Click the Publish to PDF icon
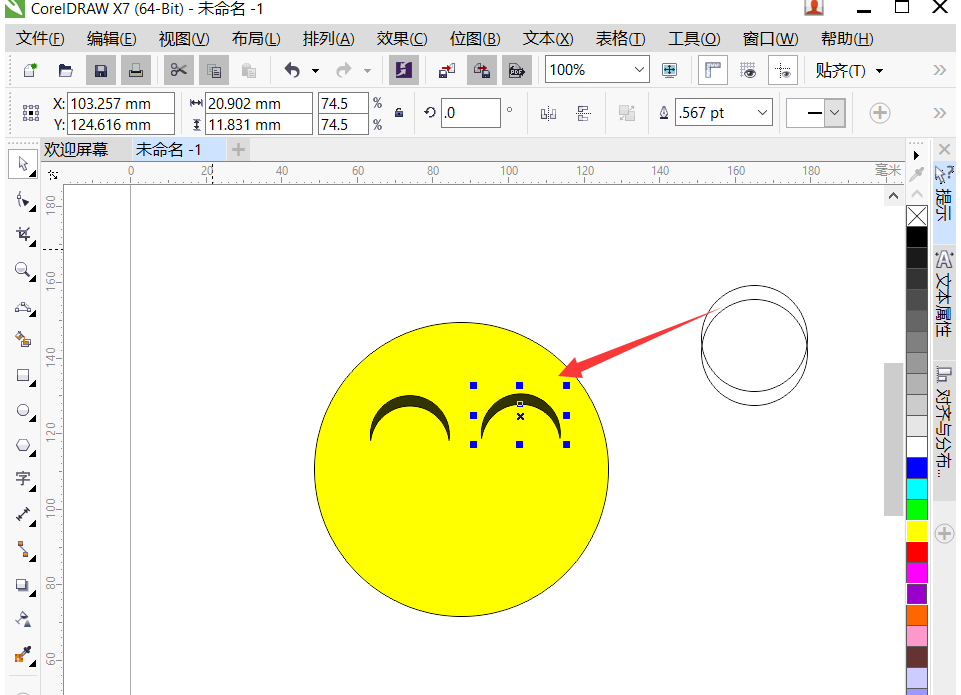Screen dimensions: 961x695 (x=517, y=70)
